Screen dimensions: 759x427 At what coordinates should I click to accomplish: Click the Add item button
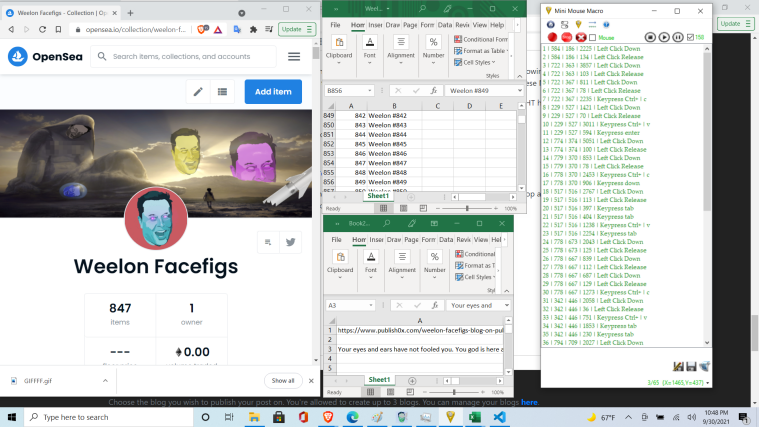(273, 92)
